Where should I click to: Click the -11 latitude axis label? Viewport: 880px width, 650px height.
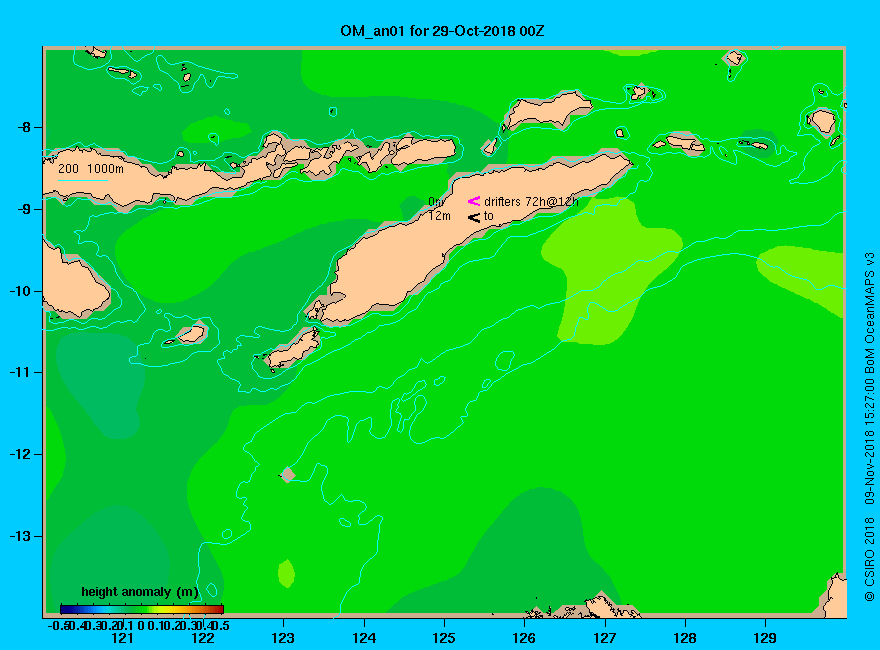20,372
